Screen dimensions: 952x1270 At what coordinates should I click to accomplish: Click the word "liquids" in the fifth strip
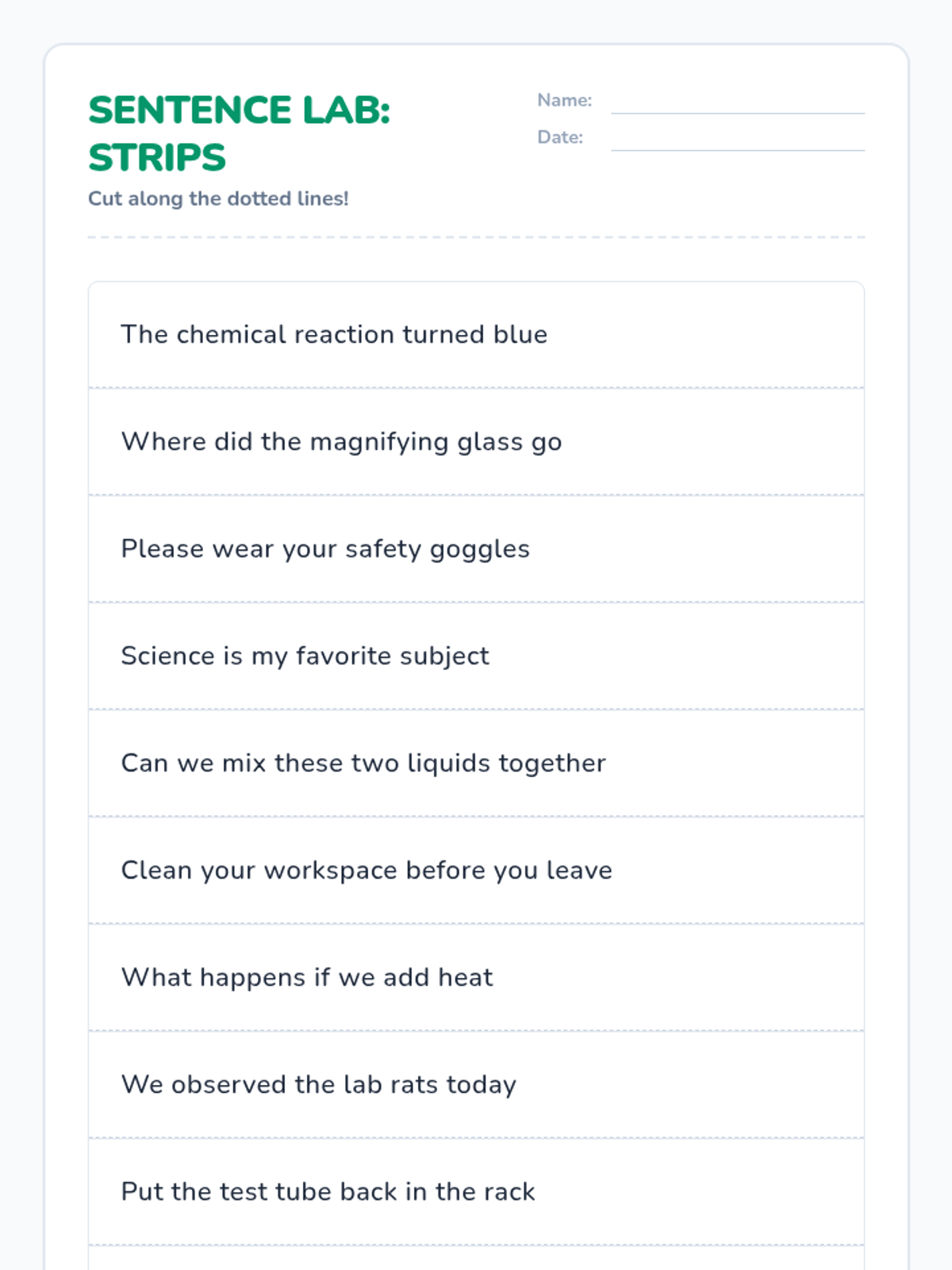click(x=448, y=764)
